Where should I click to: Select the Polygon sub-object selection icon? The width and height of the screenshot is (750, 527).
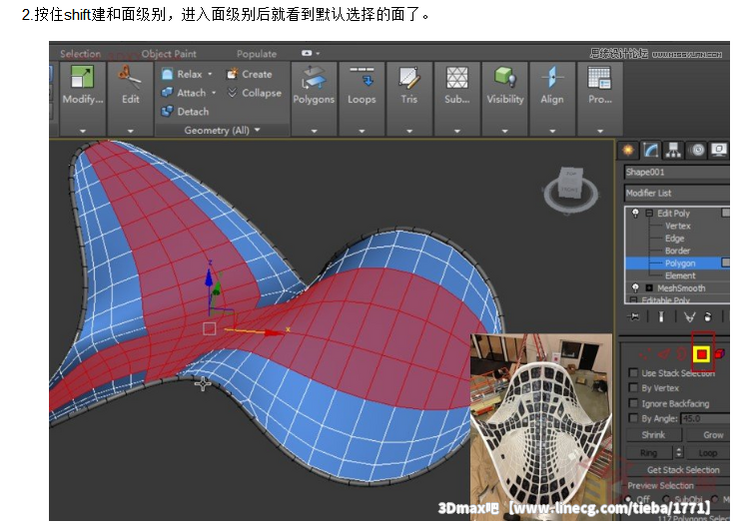[x=701, y=354]
